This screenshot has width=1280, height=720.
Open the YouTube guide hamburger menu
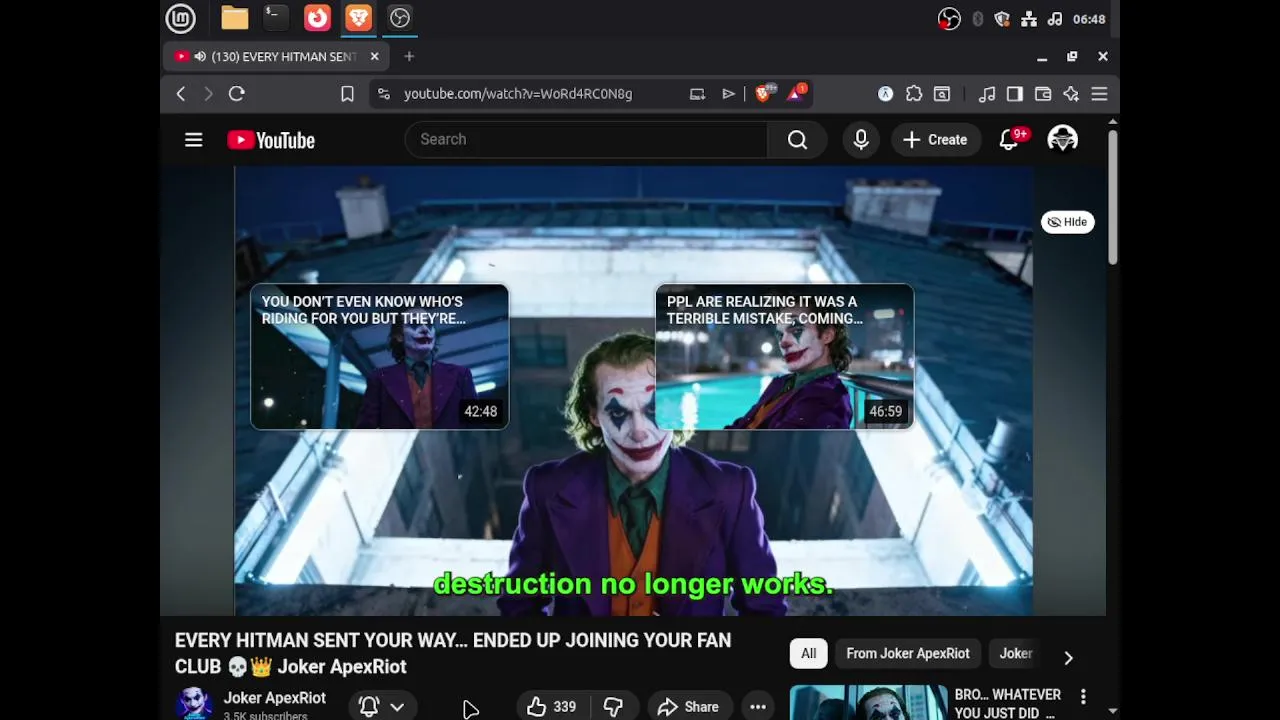(194, 140)
